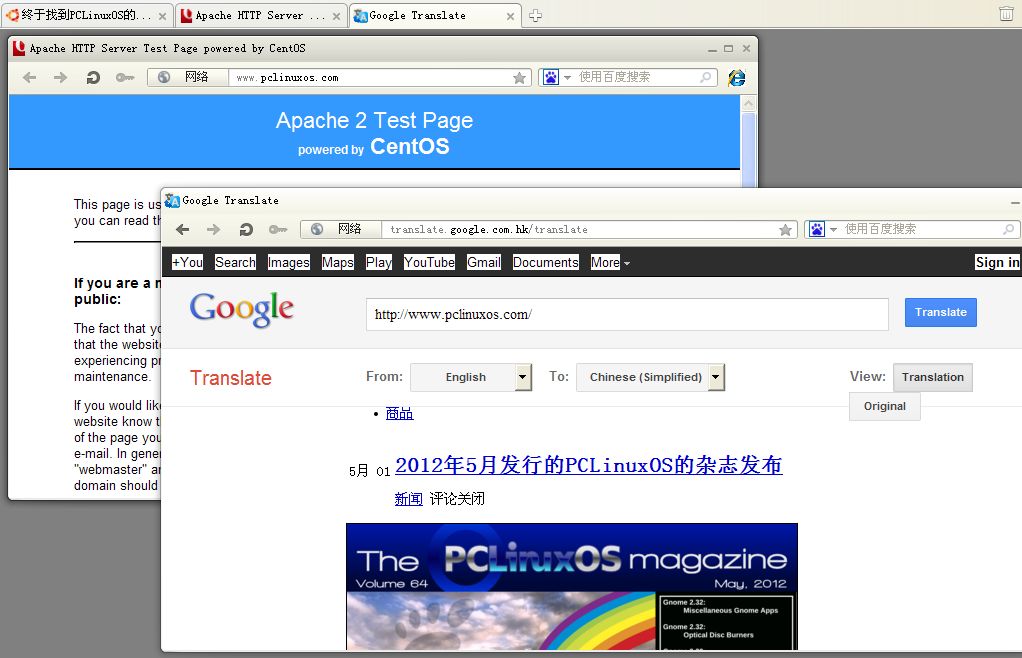Click key icon in Google Translate window
1022x658 pixels.
click(x=278, y=229)
